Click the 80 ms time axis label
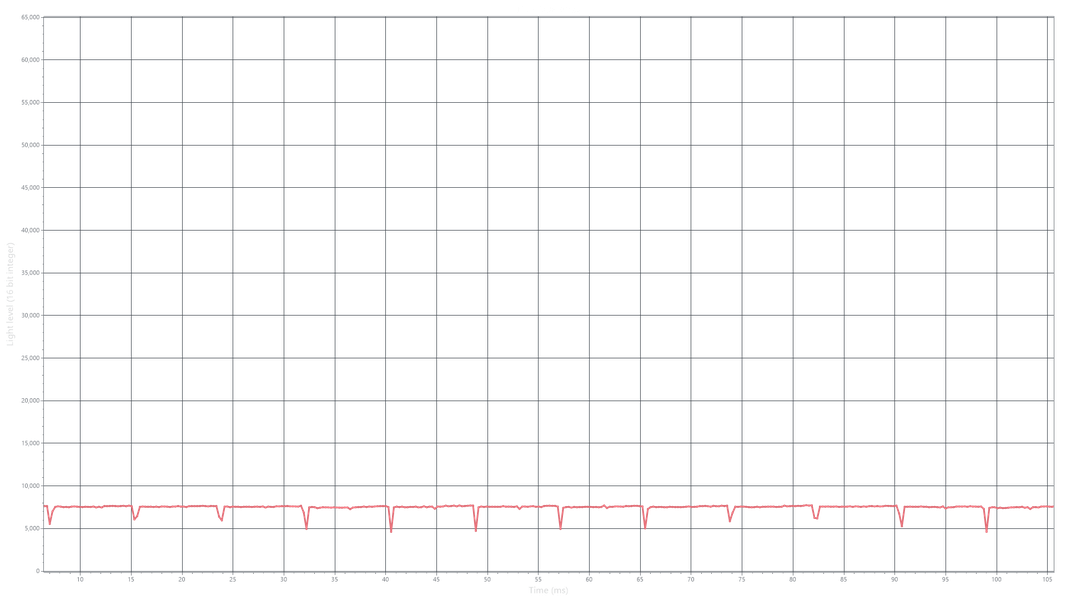Viewport: 1066px width, 600px height. (x=793, y=580)
